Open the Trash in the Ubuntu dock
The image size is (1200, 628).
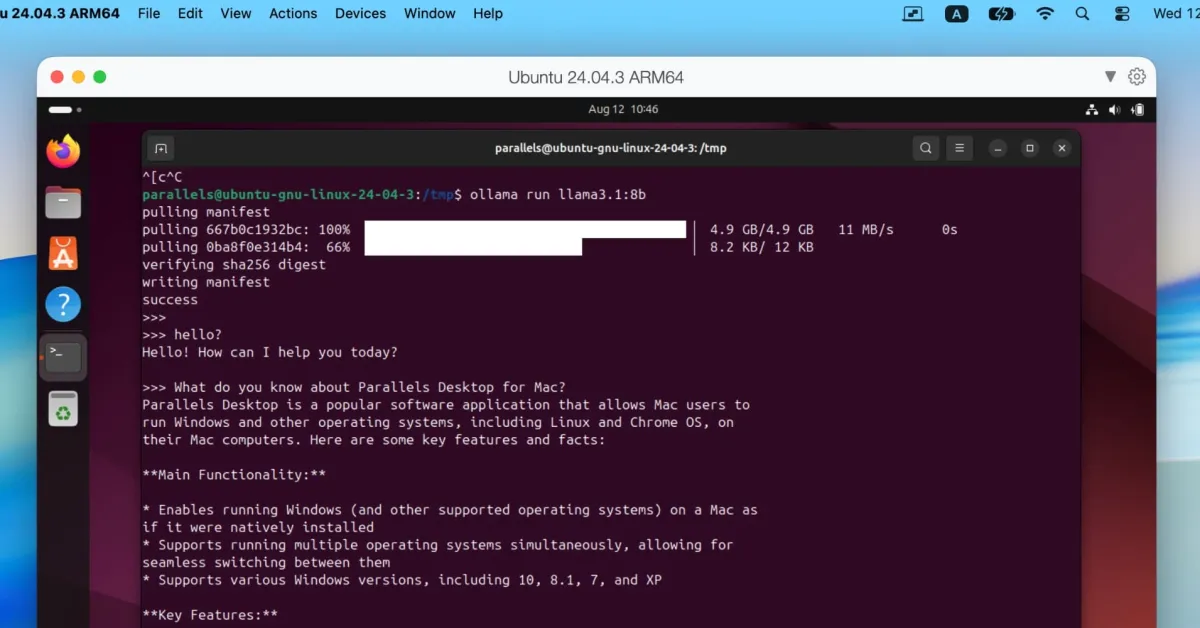pos(63,409)
